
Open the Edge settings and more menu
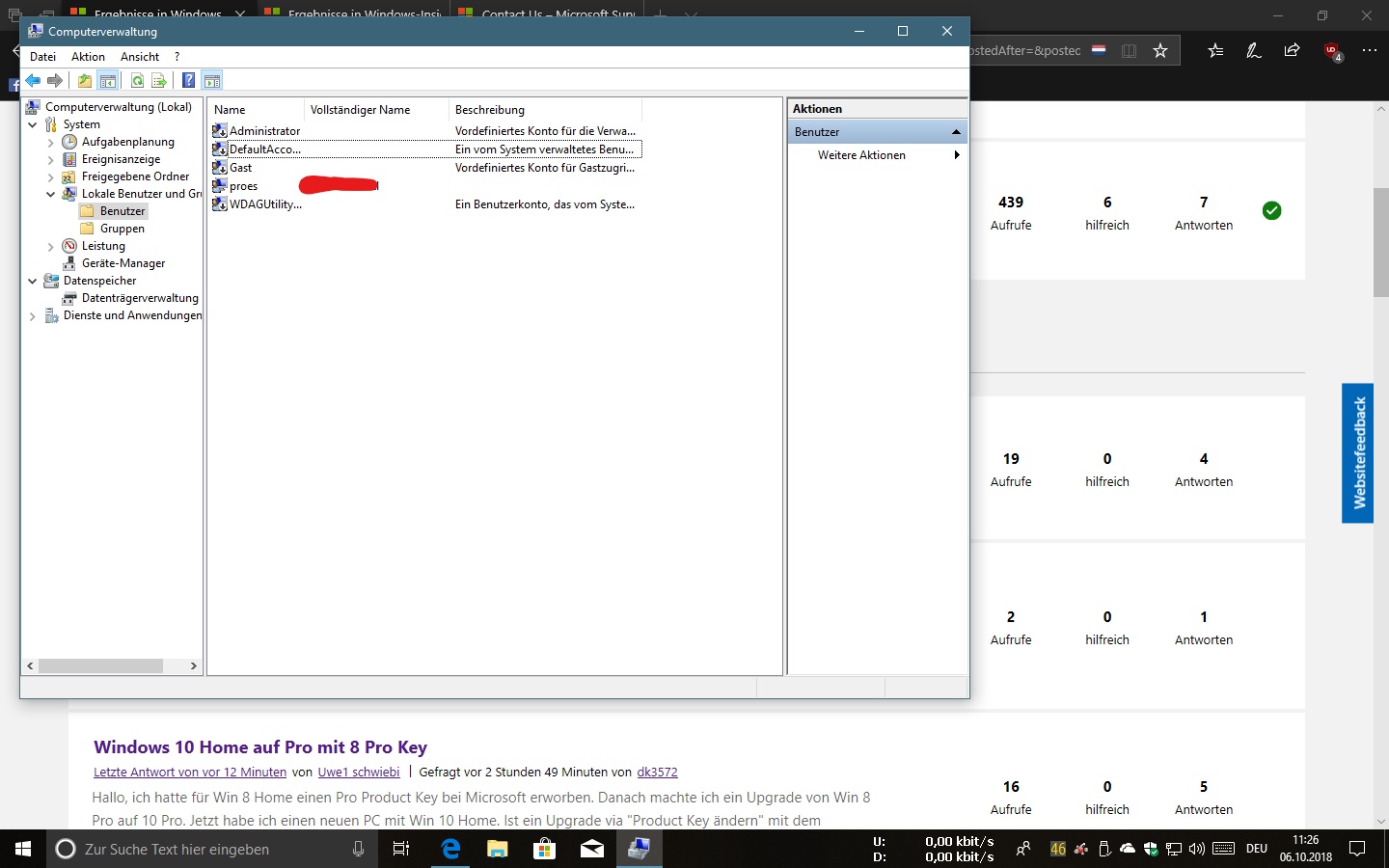coord(1370,50)
